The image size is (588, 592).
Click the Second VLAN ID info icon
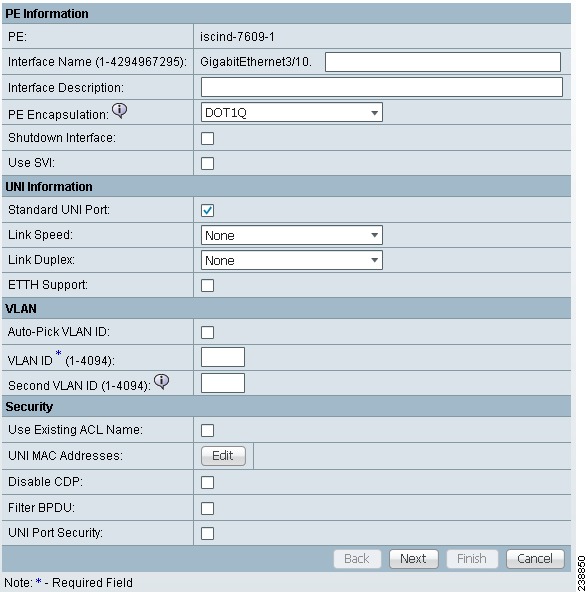point(162,382)
